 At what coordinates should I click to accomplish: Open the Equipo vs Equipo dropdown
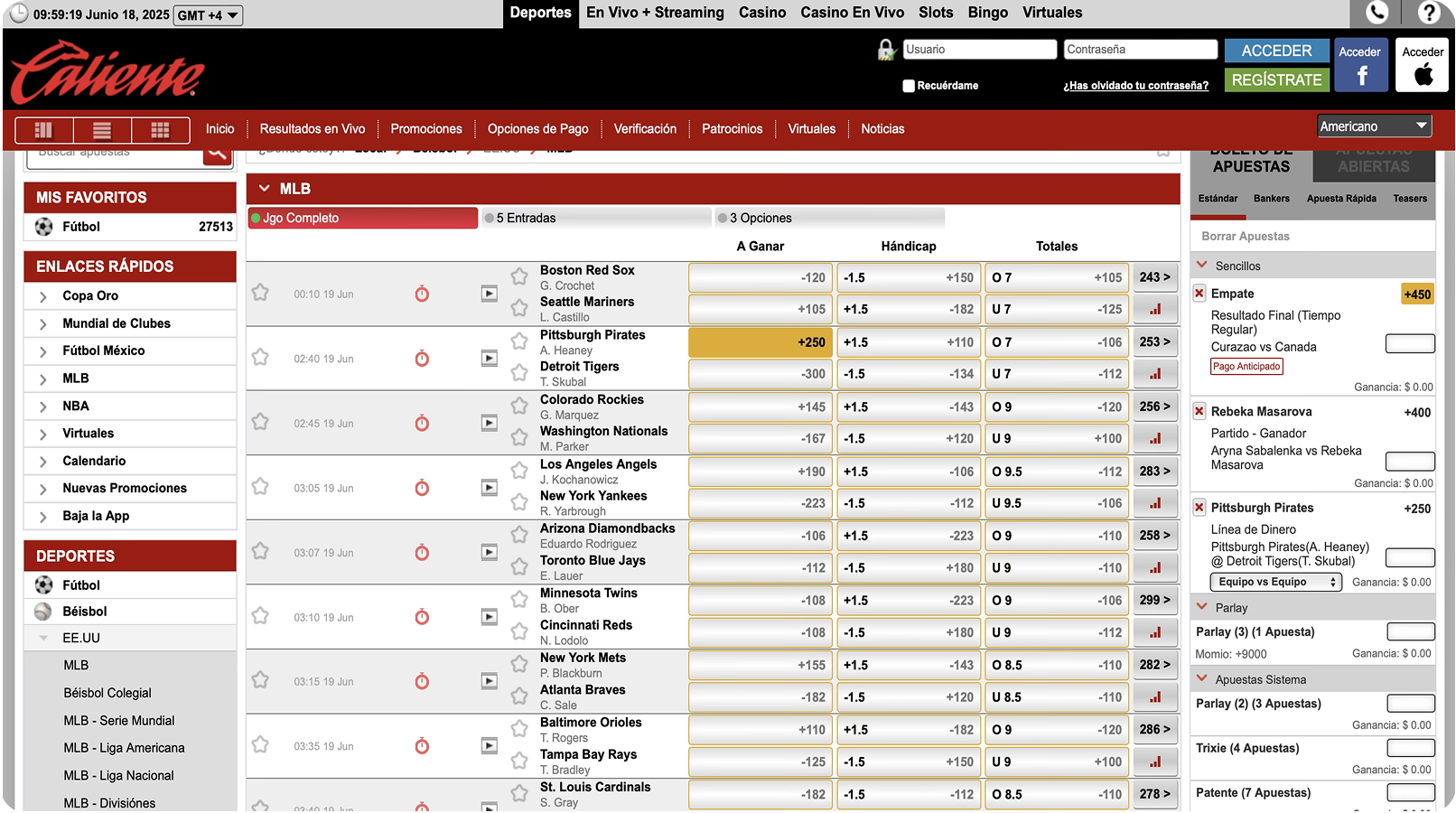(1275, 582)
